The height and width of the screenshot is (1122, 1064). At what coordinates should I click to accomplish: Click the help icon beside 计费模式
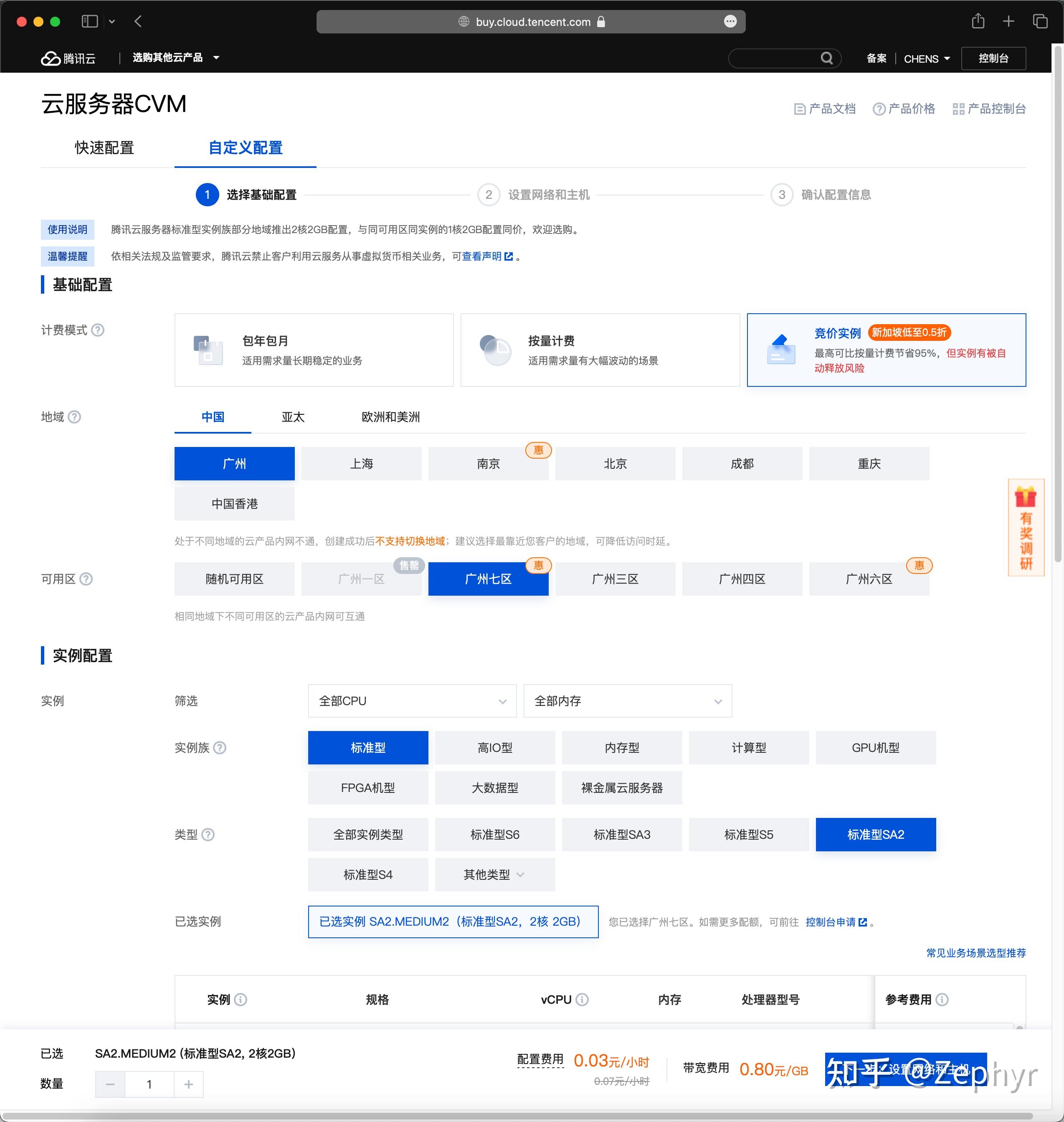tap(99, 331)
